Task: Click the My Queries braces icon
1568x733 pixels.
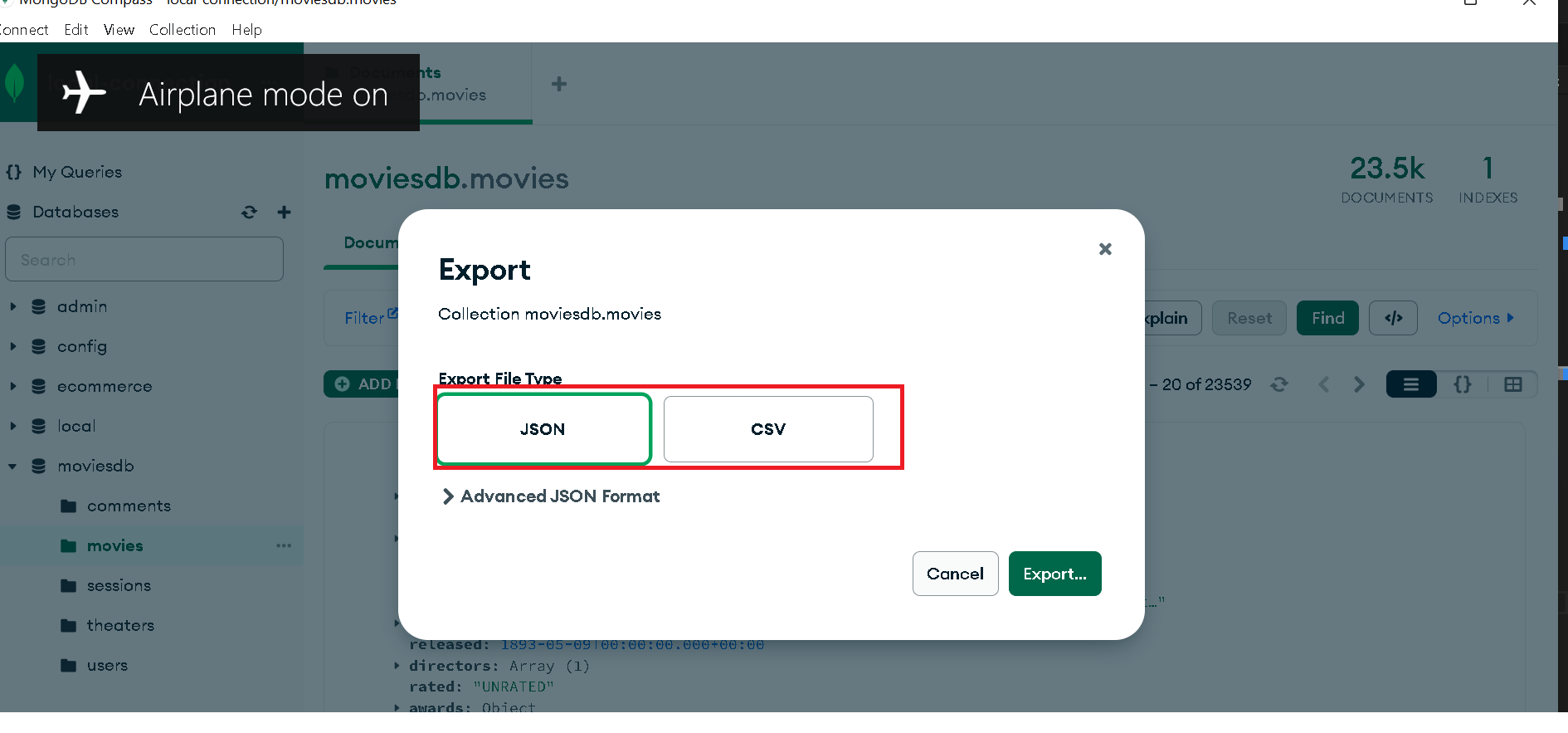Action: (13, 172)
